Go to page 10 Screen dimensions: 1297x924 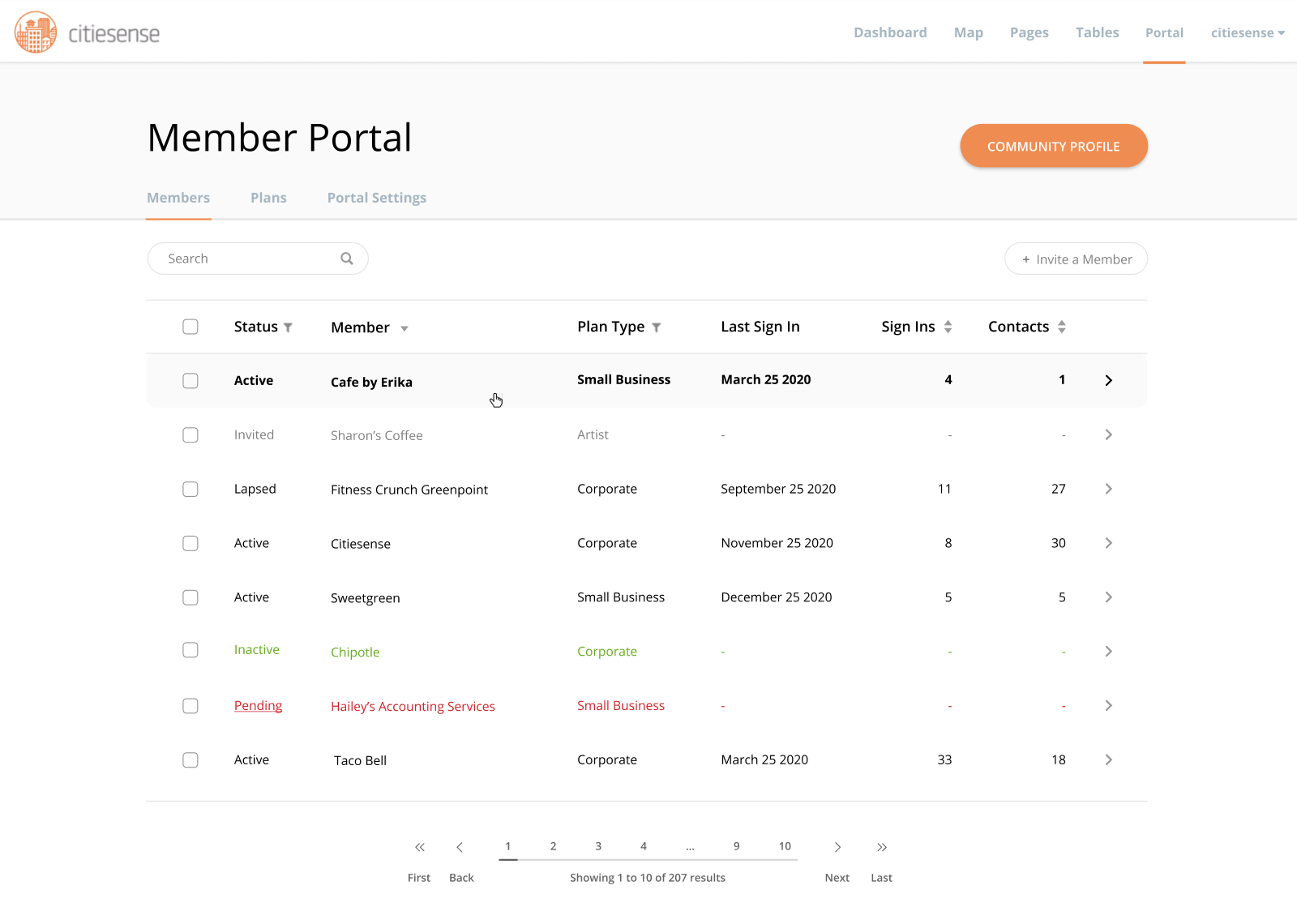(x=785, y=846)
